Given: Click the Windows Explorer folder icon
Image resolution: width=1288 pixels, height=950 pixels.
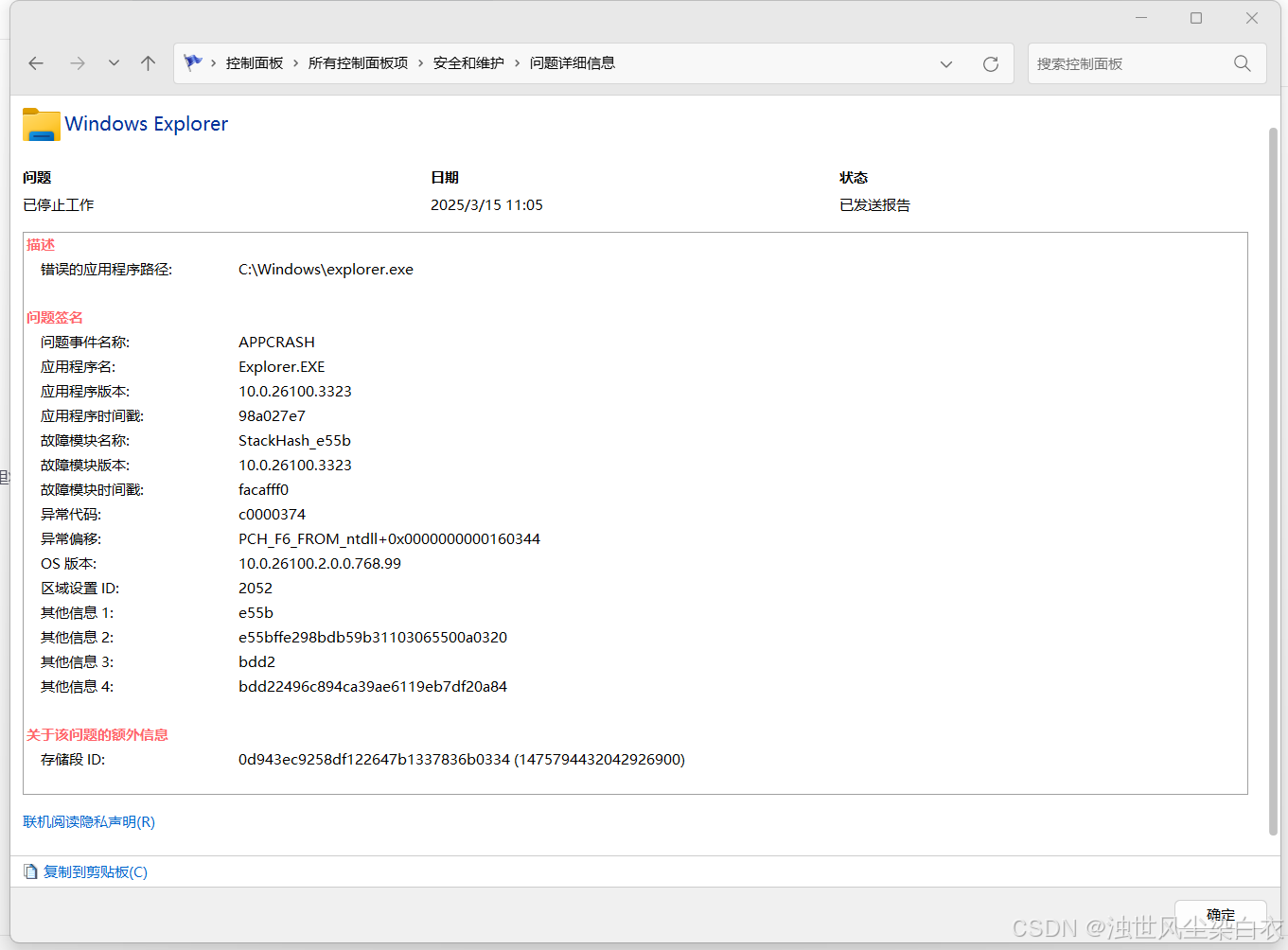Looking at the screenshot, I should tap(42, 124).
